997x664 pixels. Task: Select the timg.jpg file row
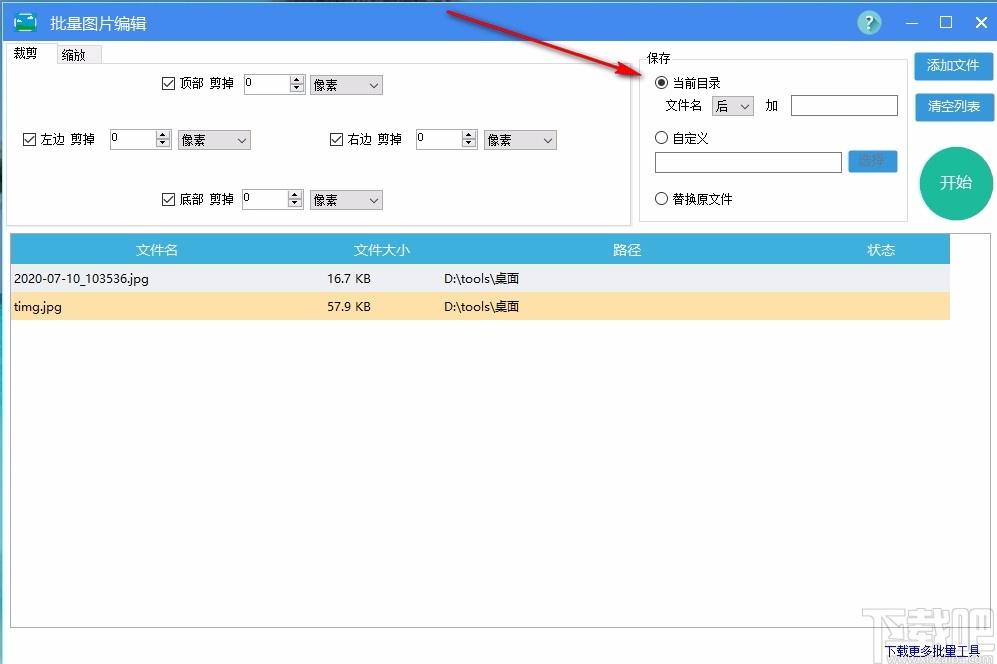(480, 307)
